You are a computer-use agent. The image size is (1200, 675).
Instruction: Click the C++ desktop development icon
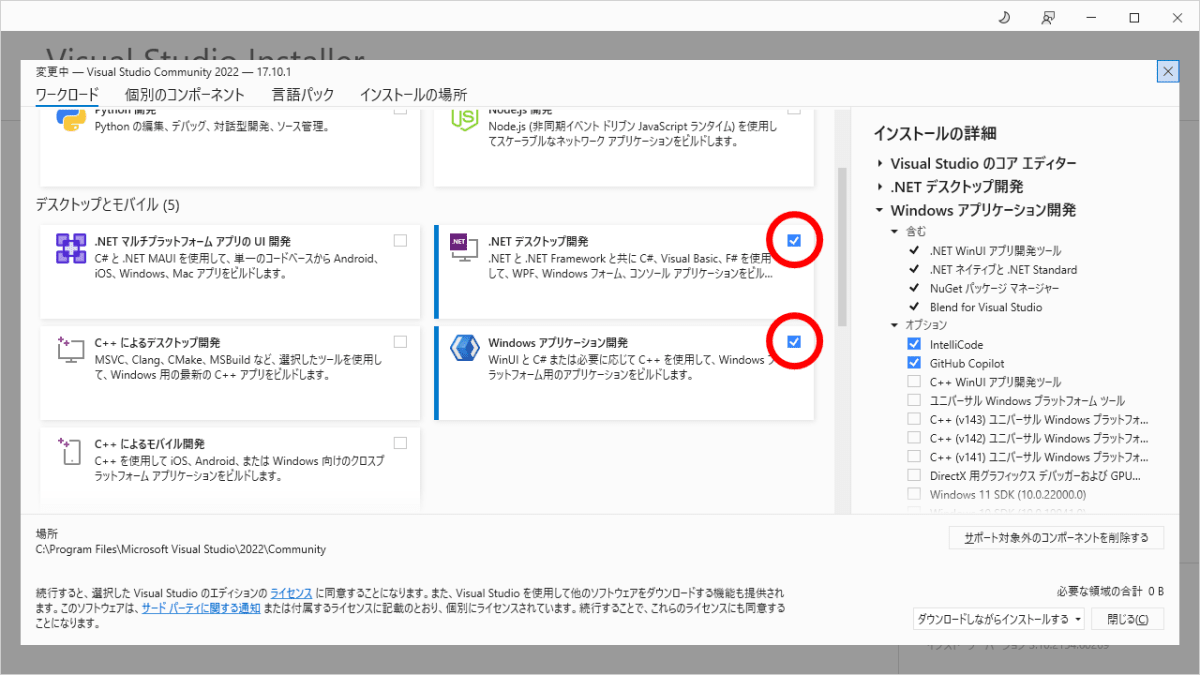tap(70, 348)
